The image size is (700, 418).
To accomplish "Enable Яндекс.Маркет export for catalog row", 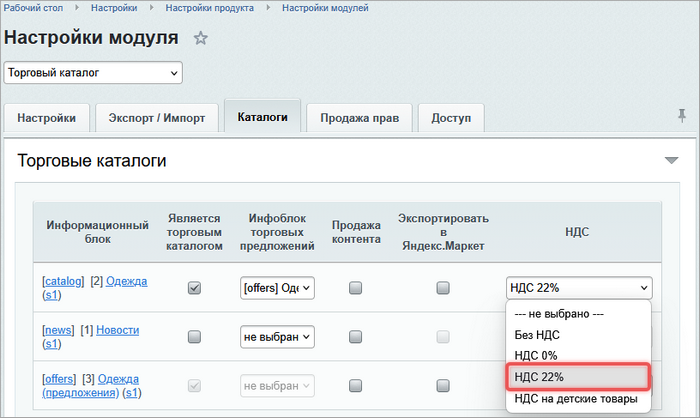I will 443,288.
